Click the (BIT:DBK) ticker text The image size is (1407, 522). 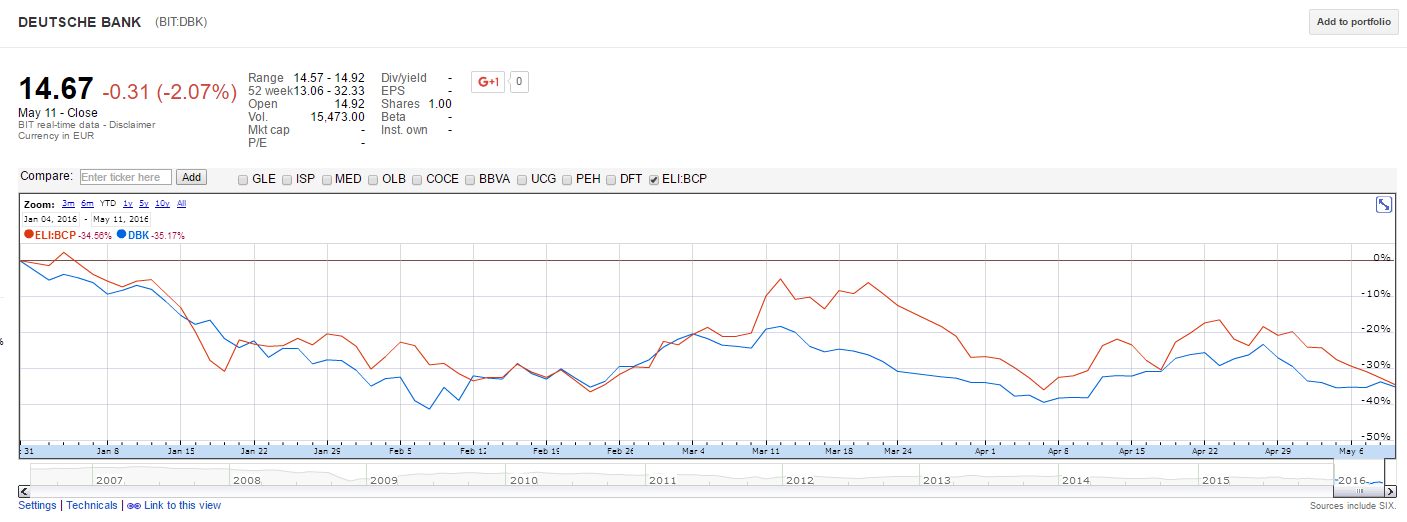181,22
